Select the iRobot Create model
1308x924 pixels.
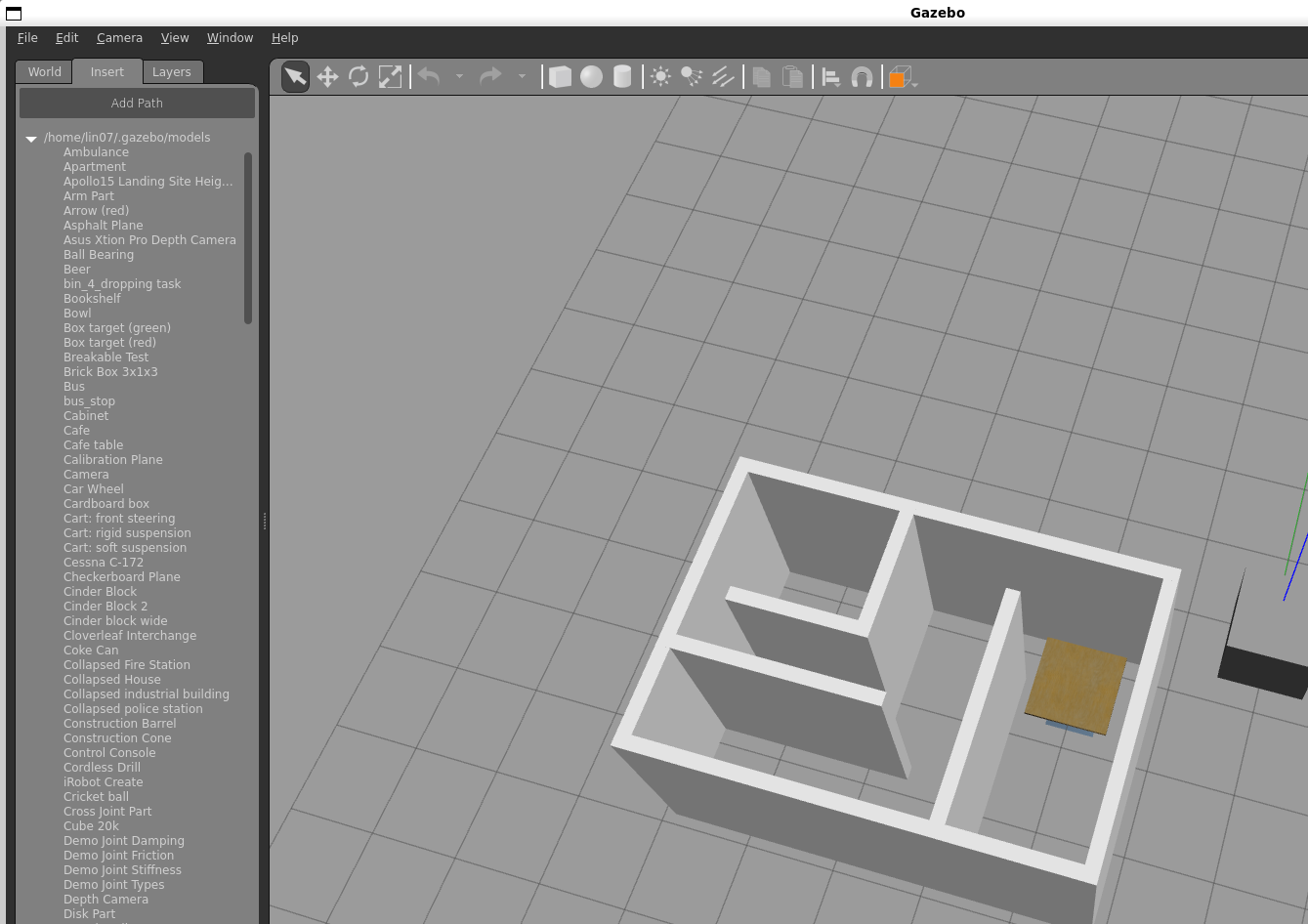103,782
